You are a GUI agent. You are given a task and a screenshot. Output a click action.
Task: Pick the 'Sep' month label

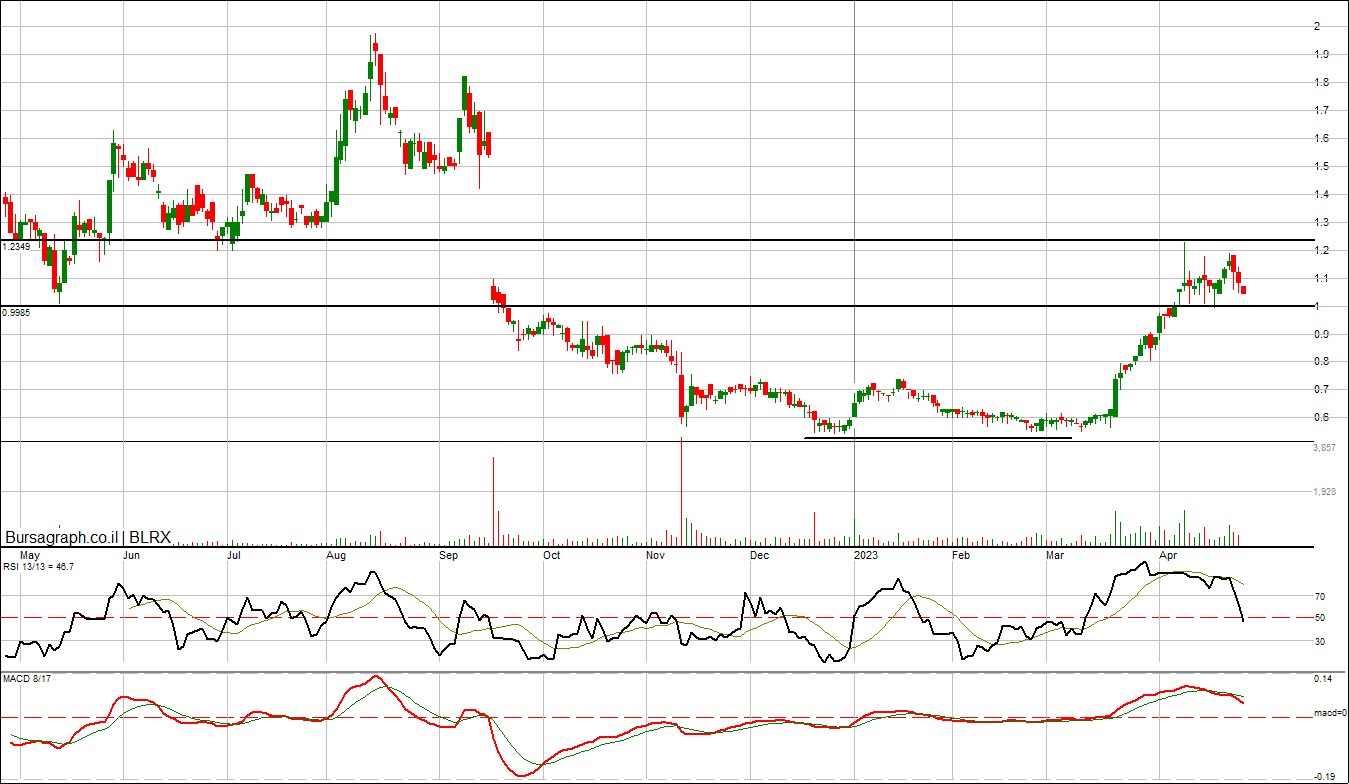449,554
